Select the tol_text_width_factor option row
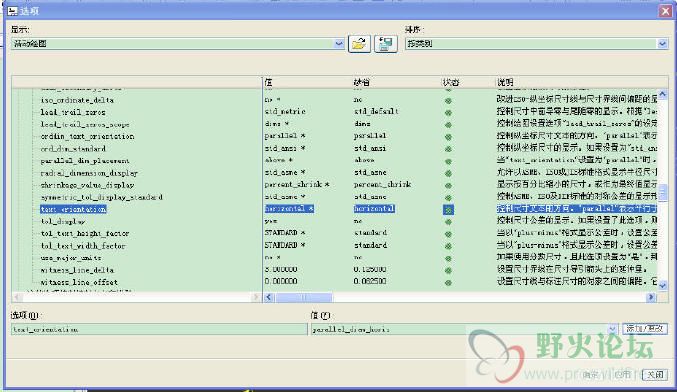Screen dimensions: 677x392 [83, 246]
